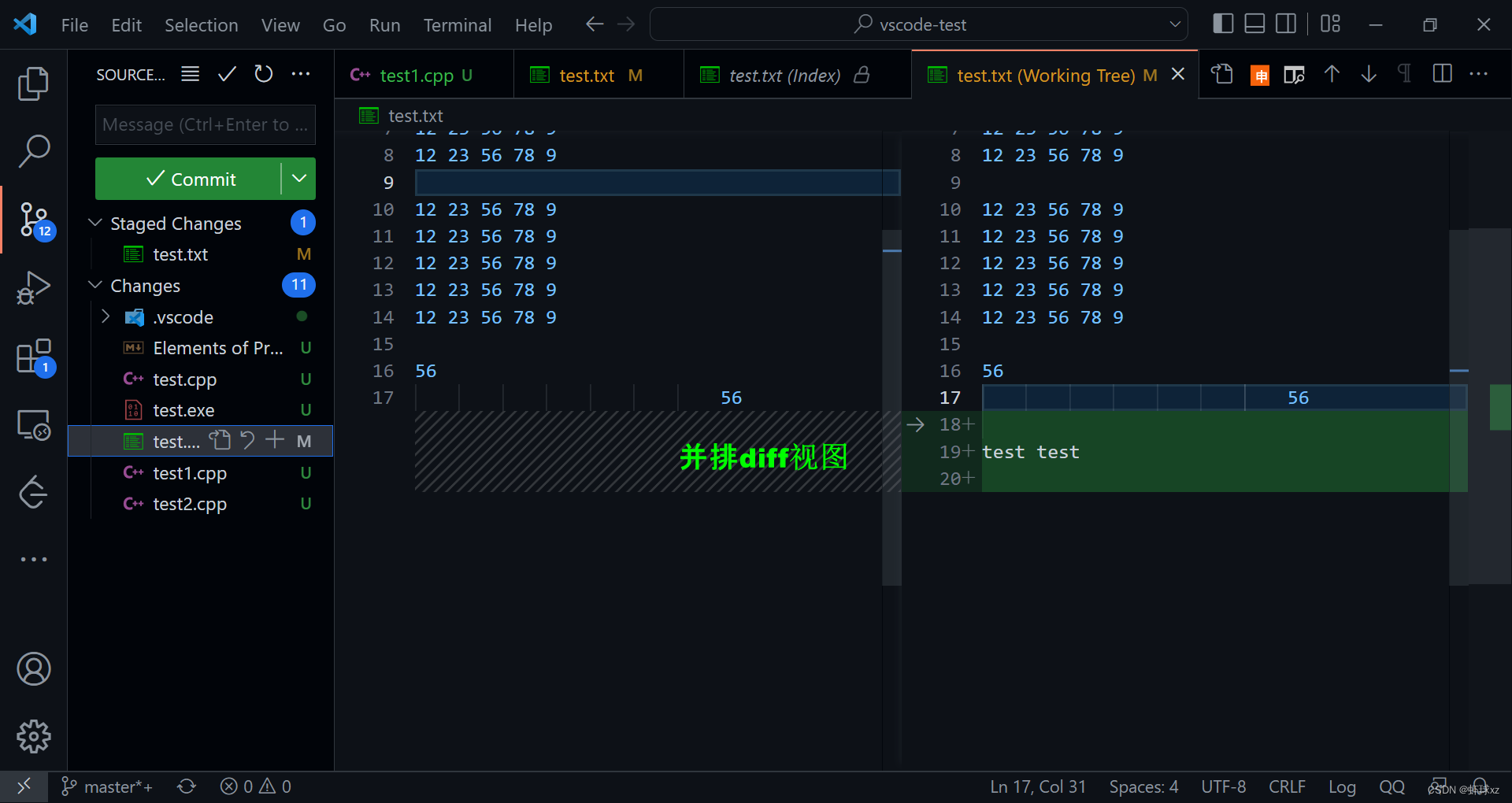Click the Commit button
Viewport: 1512px width, 803px height.
click(x=189, y=179)
